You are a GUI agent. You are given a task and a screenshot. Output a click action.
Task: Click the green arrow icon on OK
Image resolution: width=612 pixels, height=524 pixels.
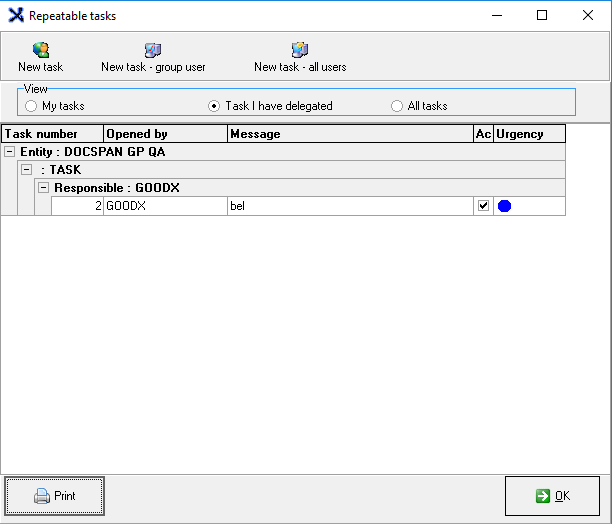[542, 496]
